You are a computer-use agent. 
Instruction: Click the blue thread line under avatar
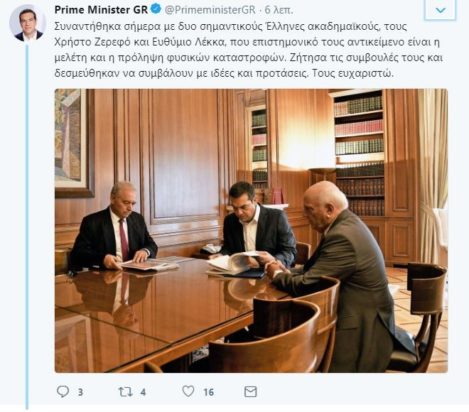[27, 227]
